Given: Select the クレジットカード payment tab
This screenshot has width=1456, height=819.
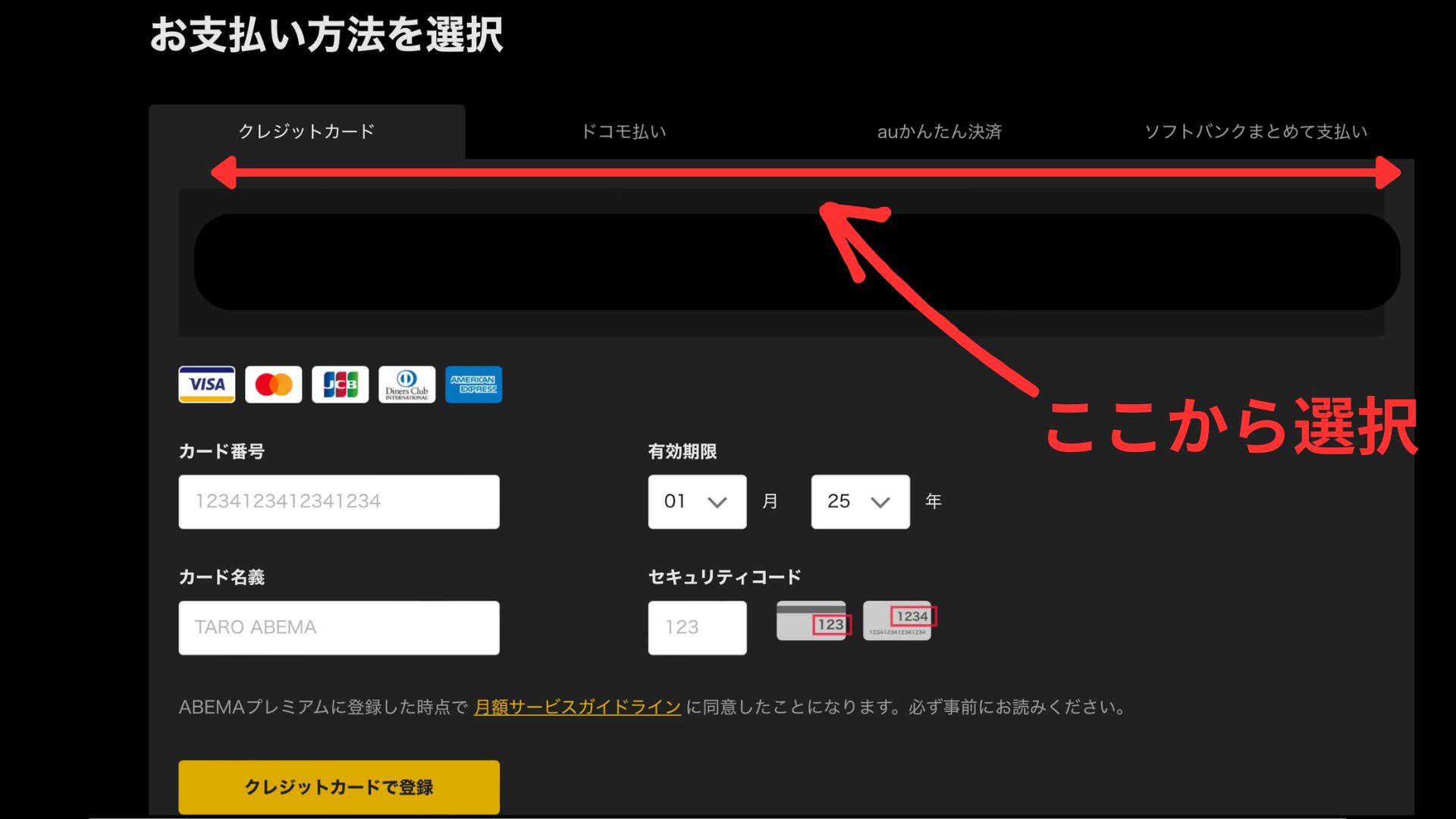Looking at the screenshot, I should 306,131.
